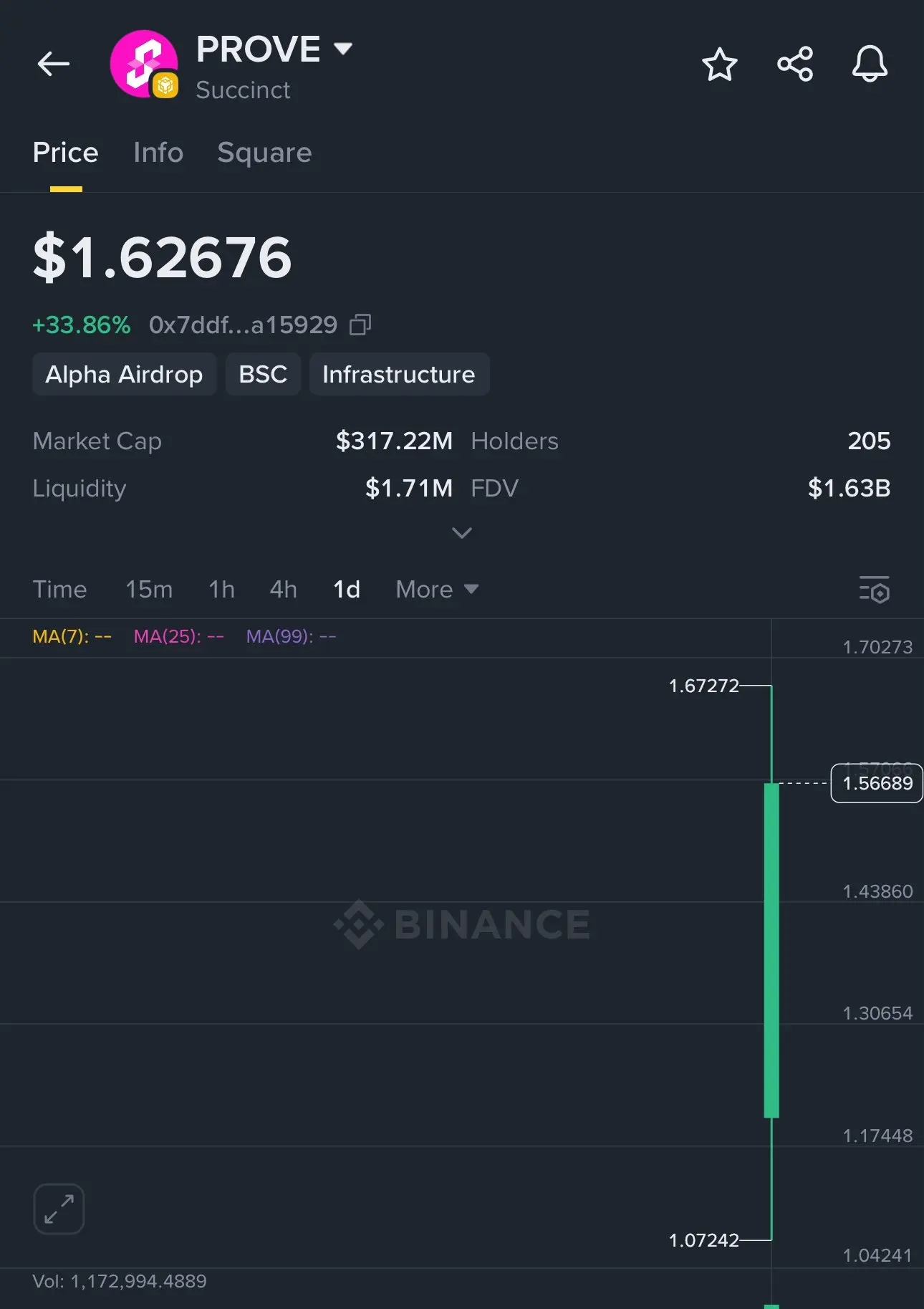Select the 15m chart interval
The image size is (924, 1309).
[149, 590]
